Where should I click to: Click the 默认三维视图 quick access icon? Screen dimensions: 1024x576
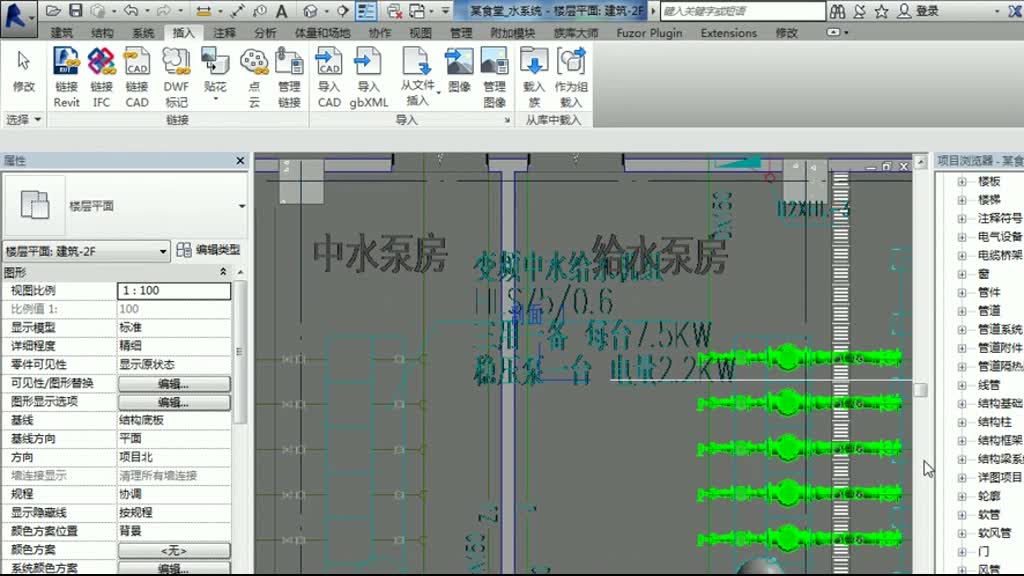point(311,11)
